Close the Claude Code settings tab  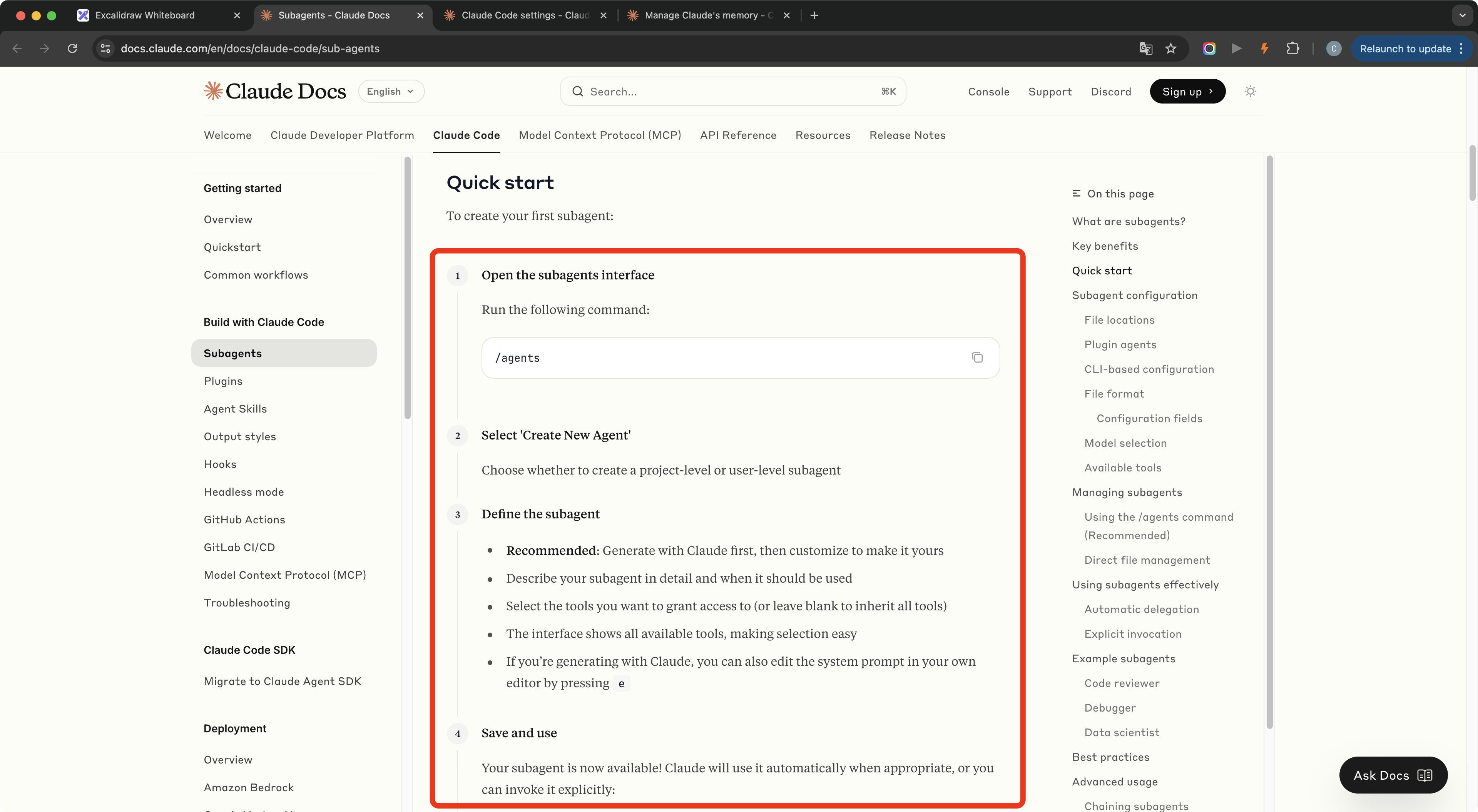click(604, 15)
